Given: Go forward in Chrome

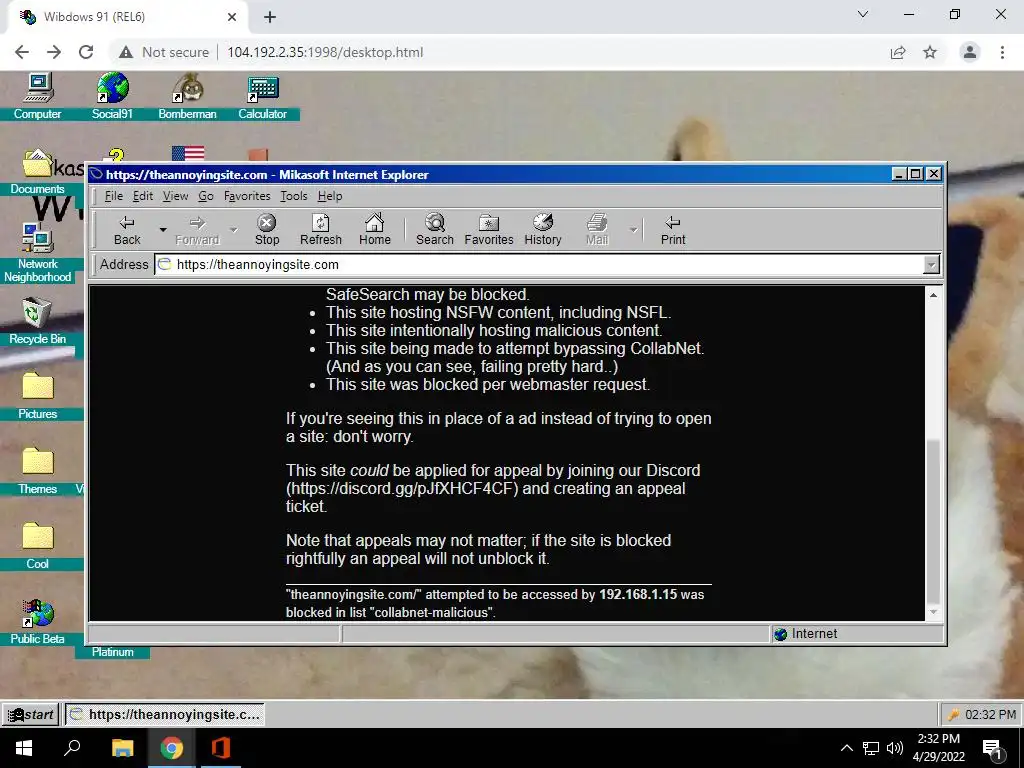Looking at the screenshot, I should click(54, 52).
